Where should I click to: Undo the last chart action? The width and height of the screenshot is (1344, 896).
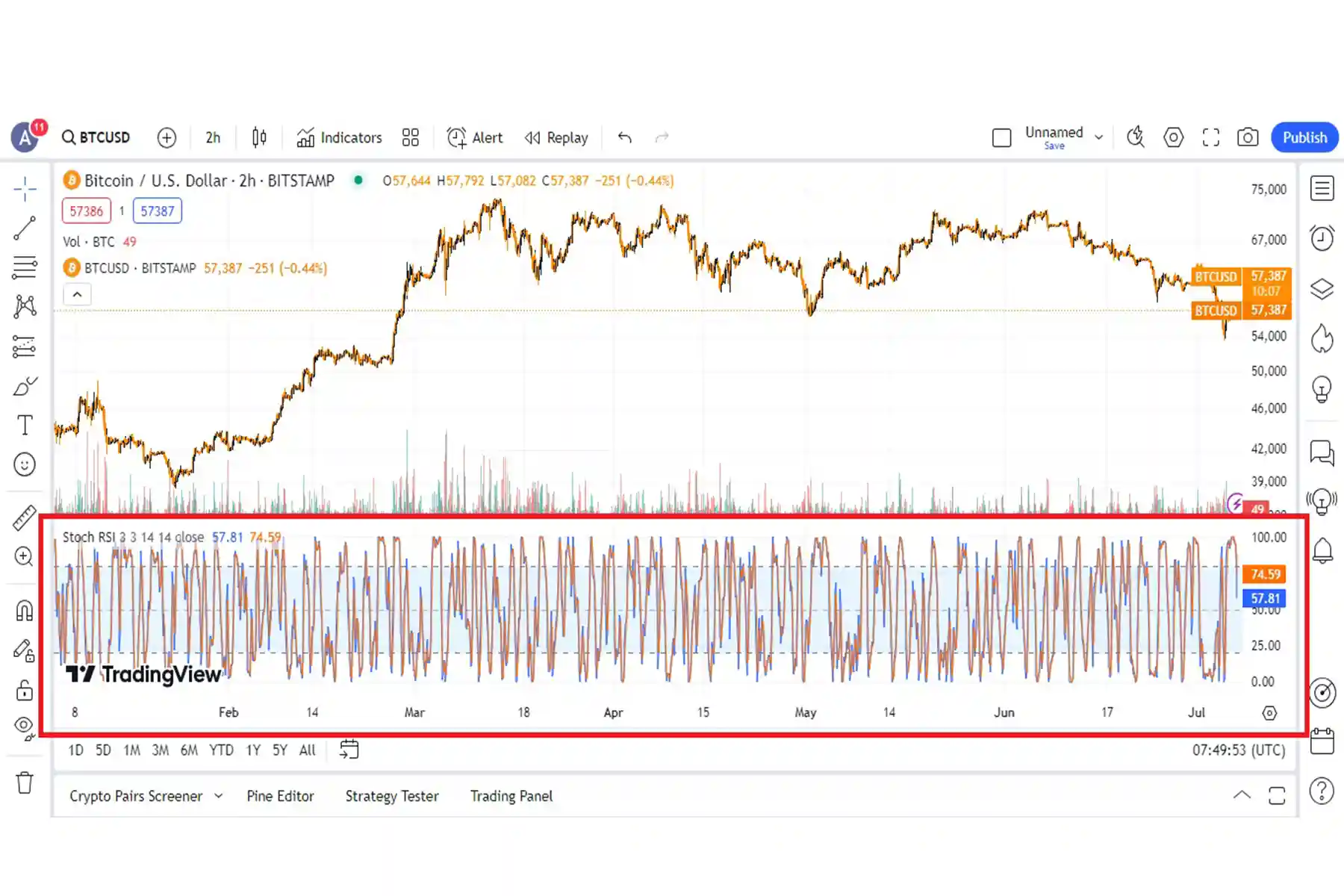pyautogui.click(x=625, y=137)
